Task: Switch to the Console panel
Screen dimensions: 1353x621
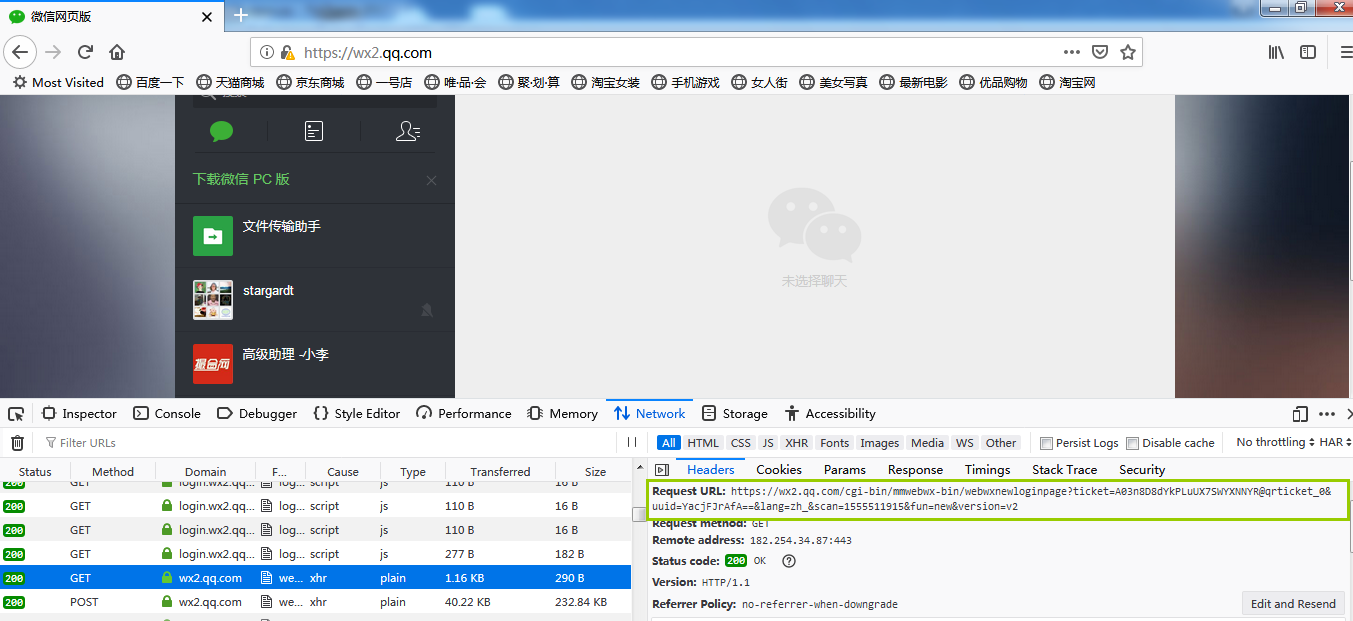Action: (167, 414)
